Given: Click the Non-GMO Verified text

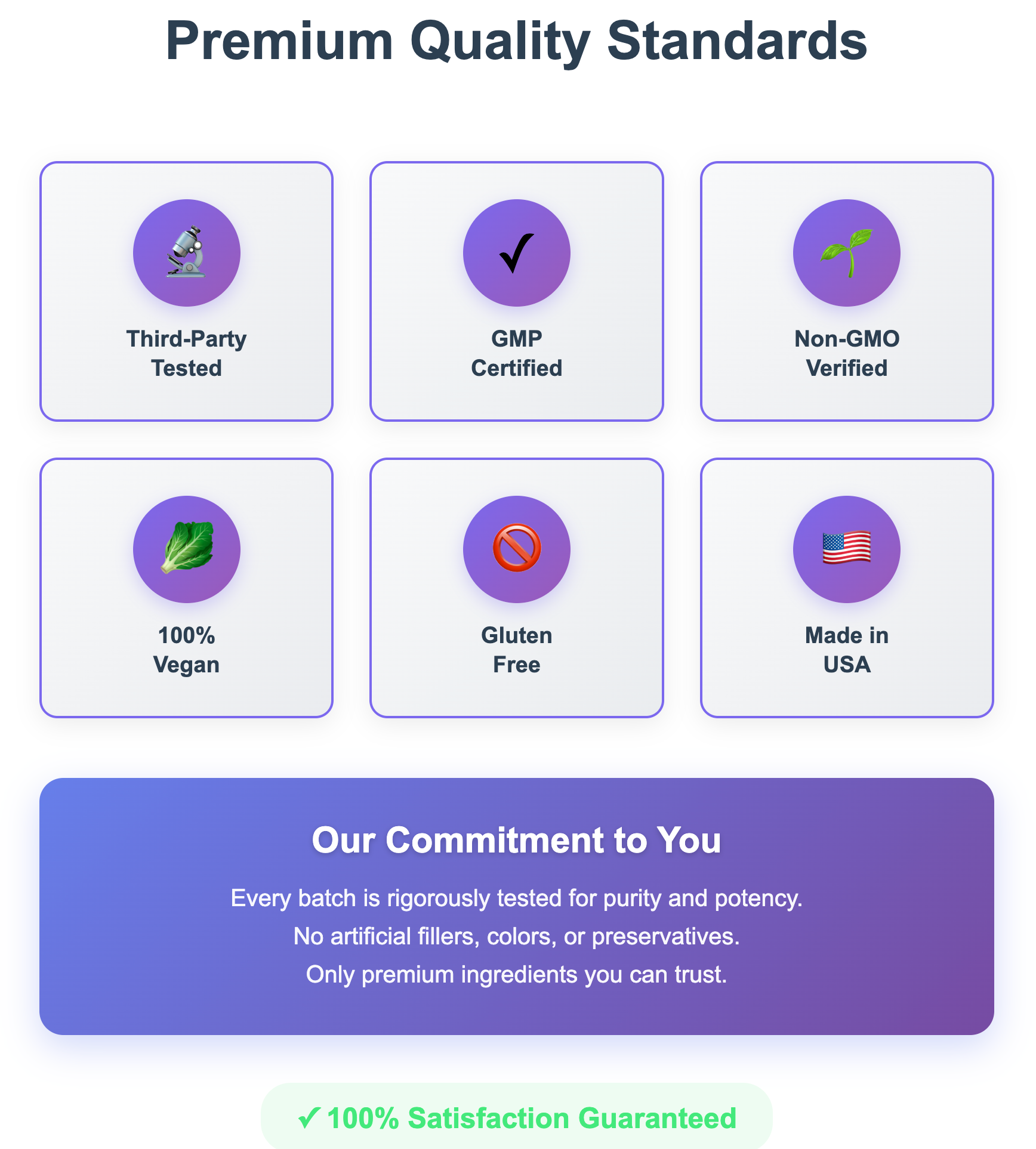Looking at the screenshot, I should pos(846,353).
